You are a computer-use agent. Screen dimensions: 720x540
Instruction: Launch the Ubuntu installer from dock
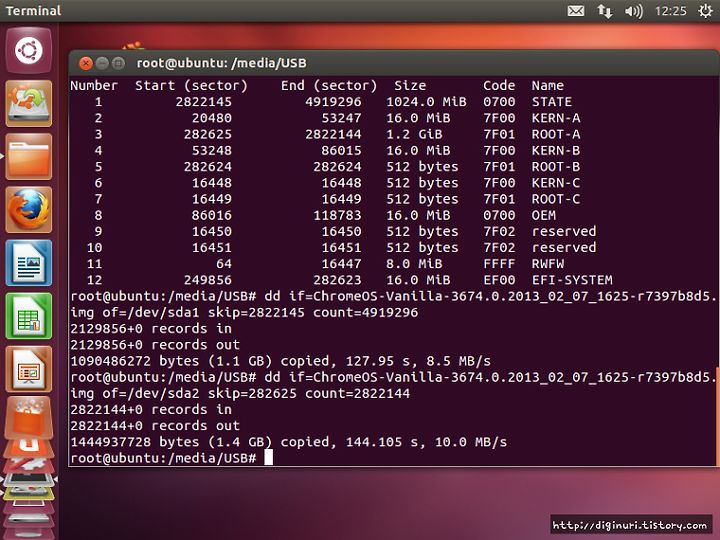coord(28,103)
